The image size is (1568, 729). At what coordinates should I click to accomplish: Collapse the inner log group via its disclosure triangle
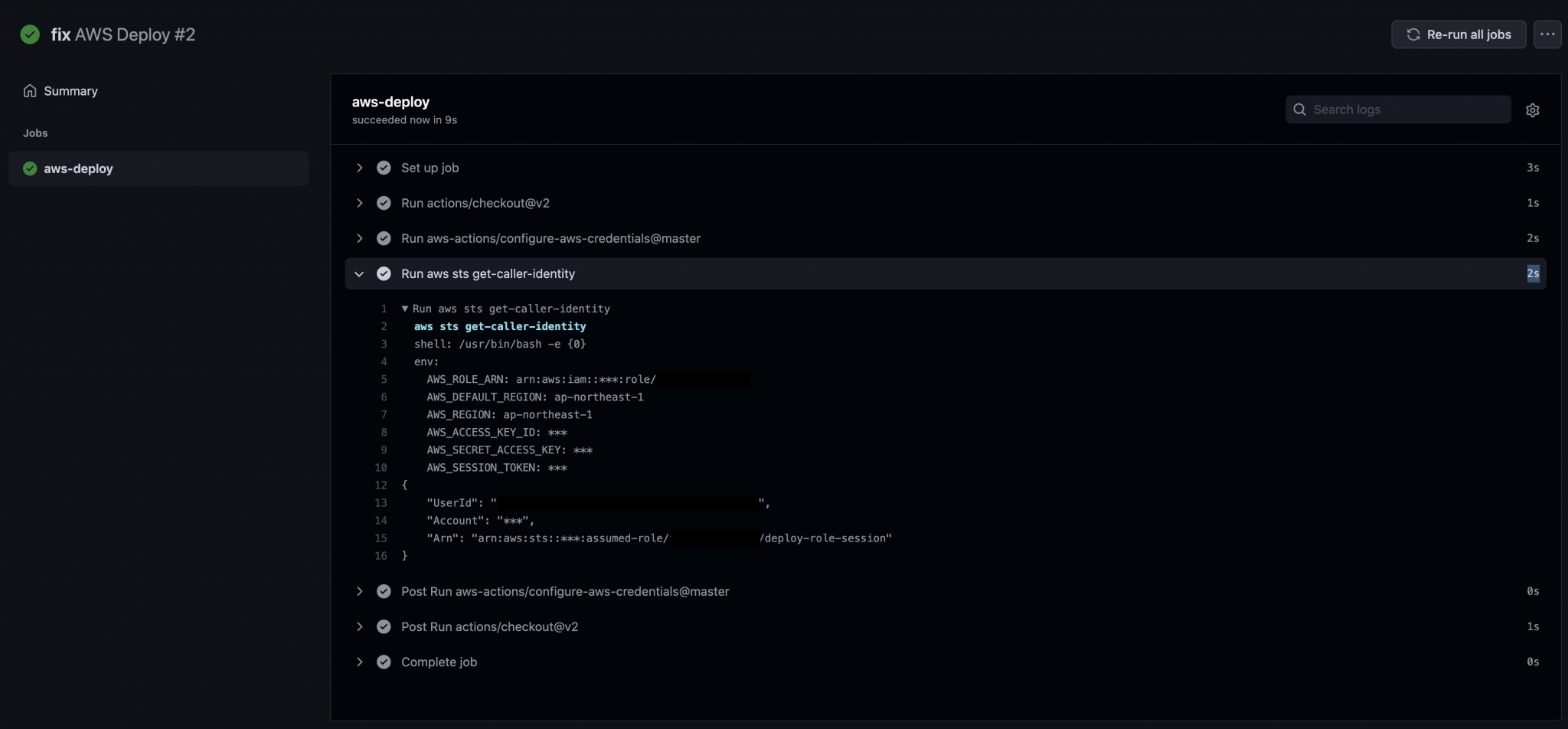click(405, 308)
